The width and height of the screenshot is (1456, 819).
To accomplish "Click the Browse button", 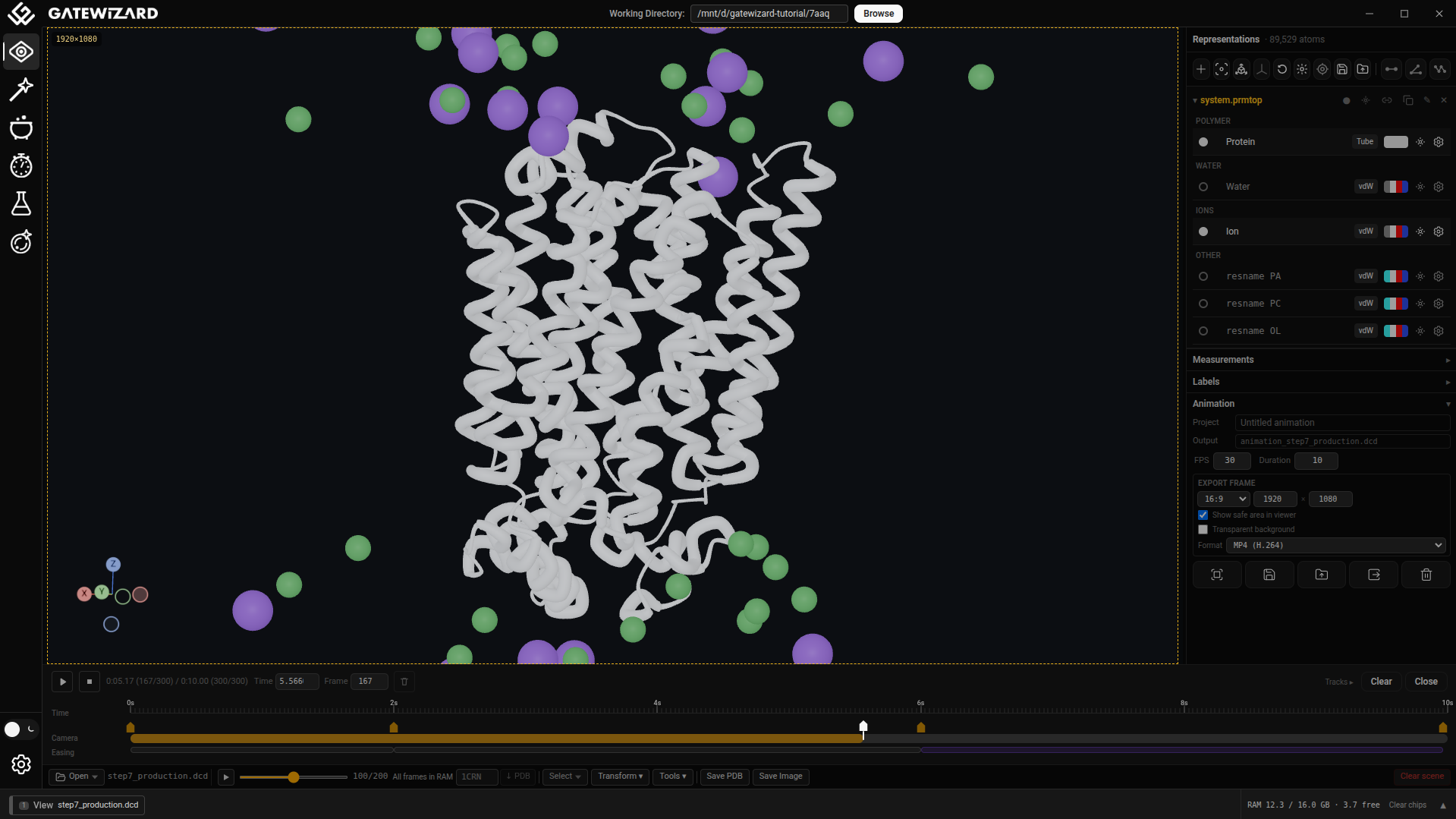I will [879, 14].
